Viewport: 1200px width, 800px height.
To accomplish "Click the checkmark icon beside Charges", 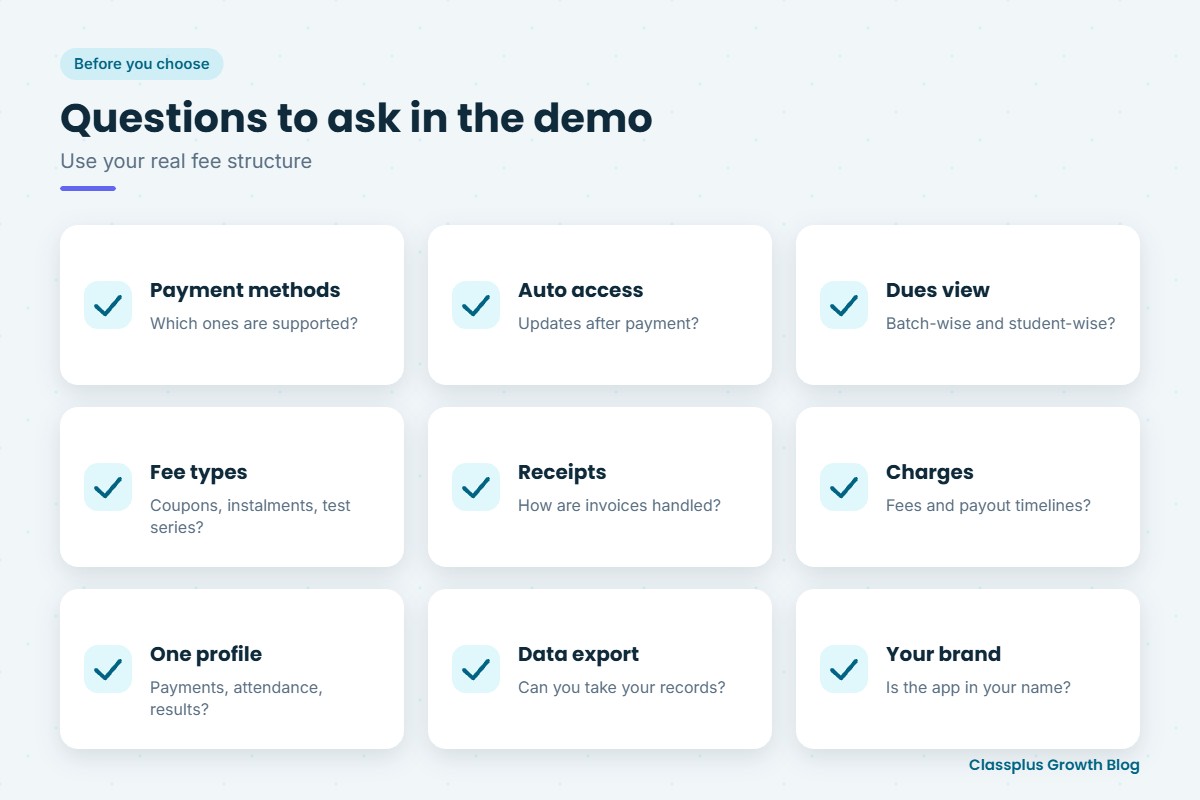I will 844,487.
